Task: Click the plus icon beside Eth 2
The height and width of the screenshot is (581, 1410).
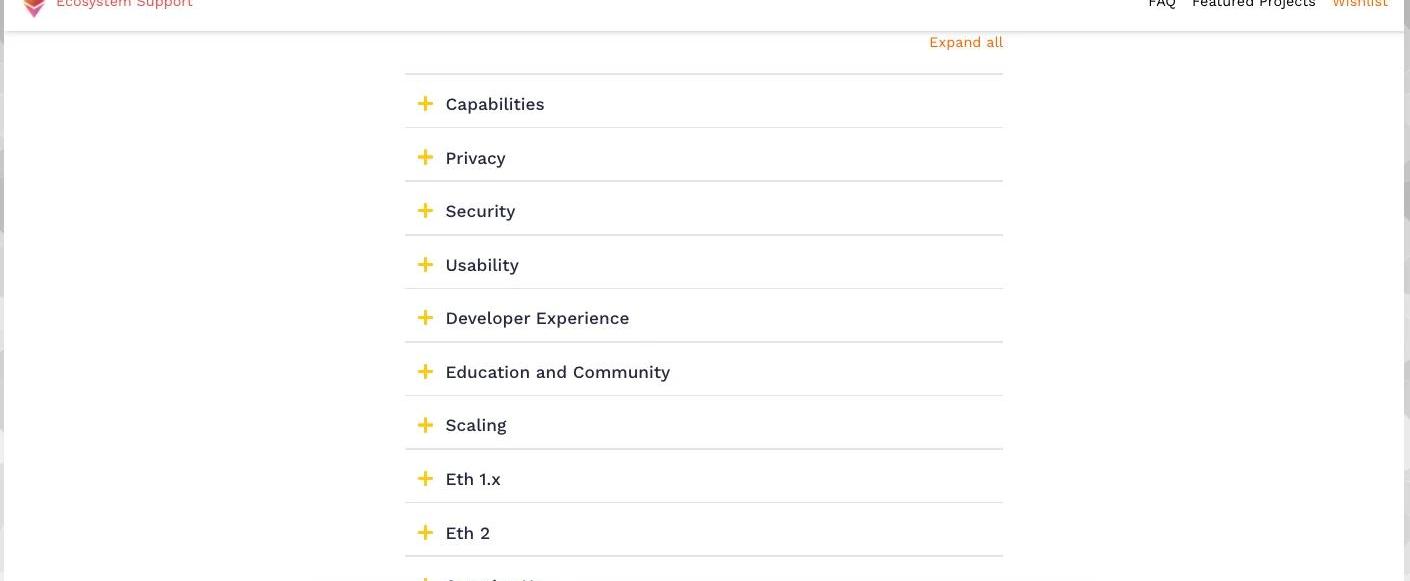Action: [425, 533]
